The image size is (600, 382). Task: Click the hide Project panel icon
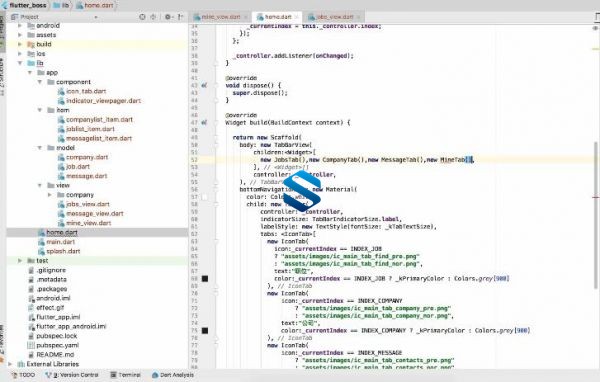181,17
